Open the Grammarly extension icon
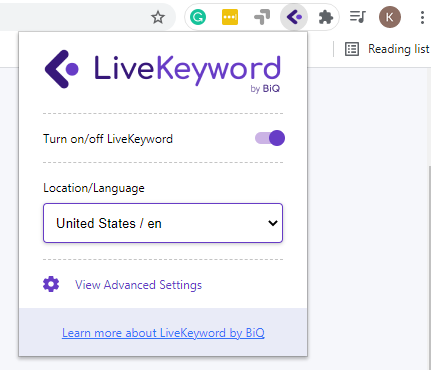This screenshot has width=431, height=370. pos(198,17)
